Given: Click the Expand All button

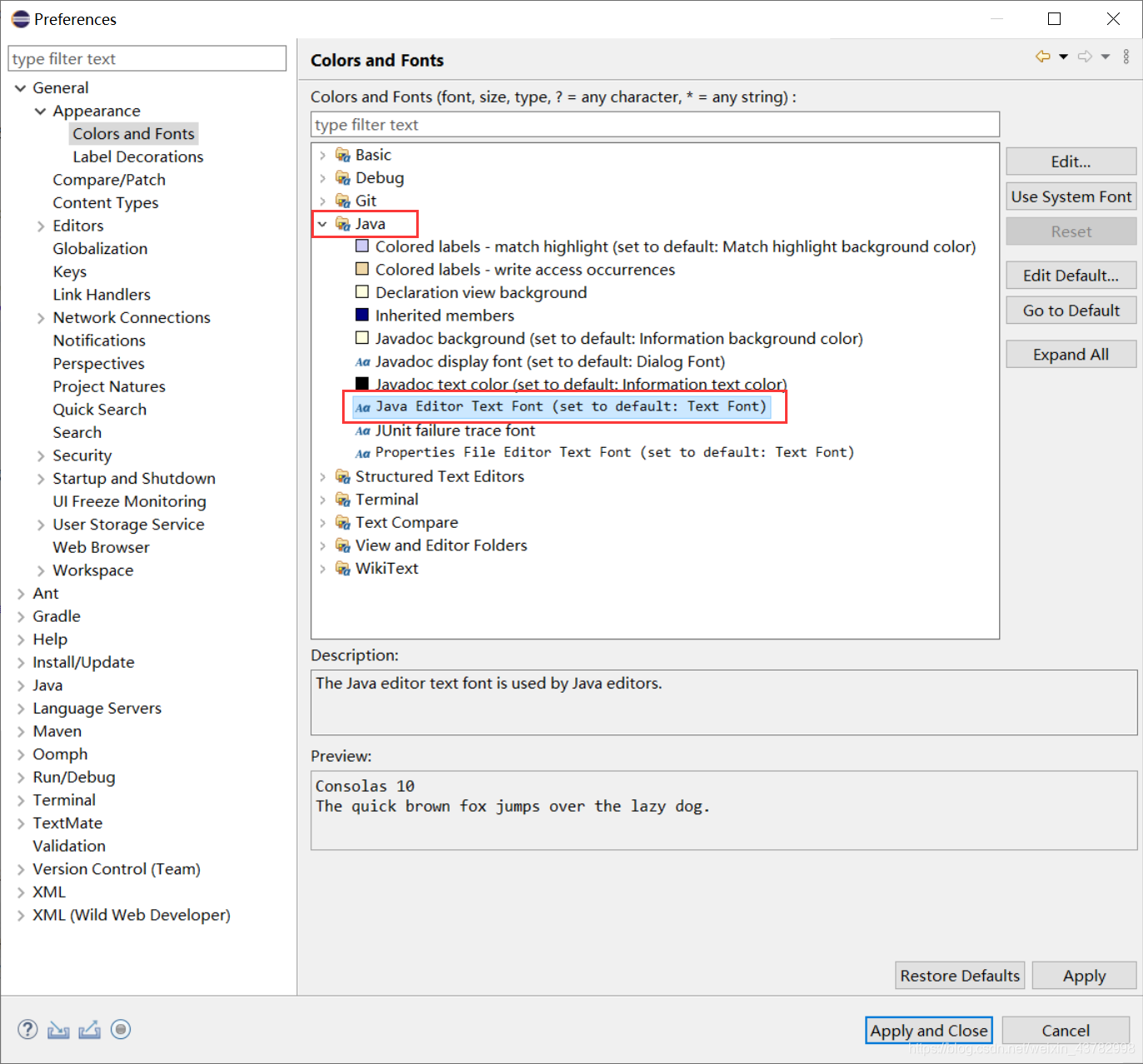Looking at the screenshot, I should click(x=1071, y=355).
